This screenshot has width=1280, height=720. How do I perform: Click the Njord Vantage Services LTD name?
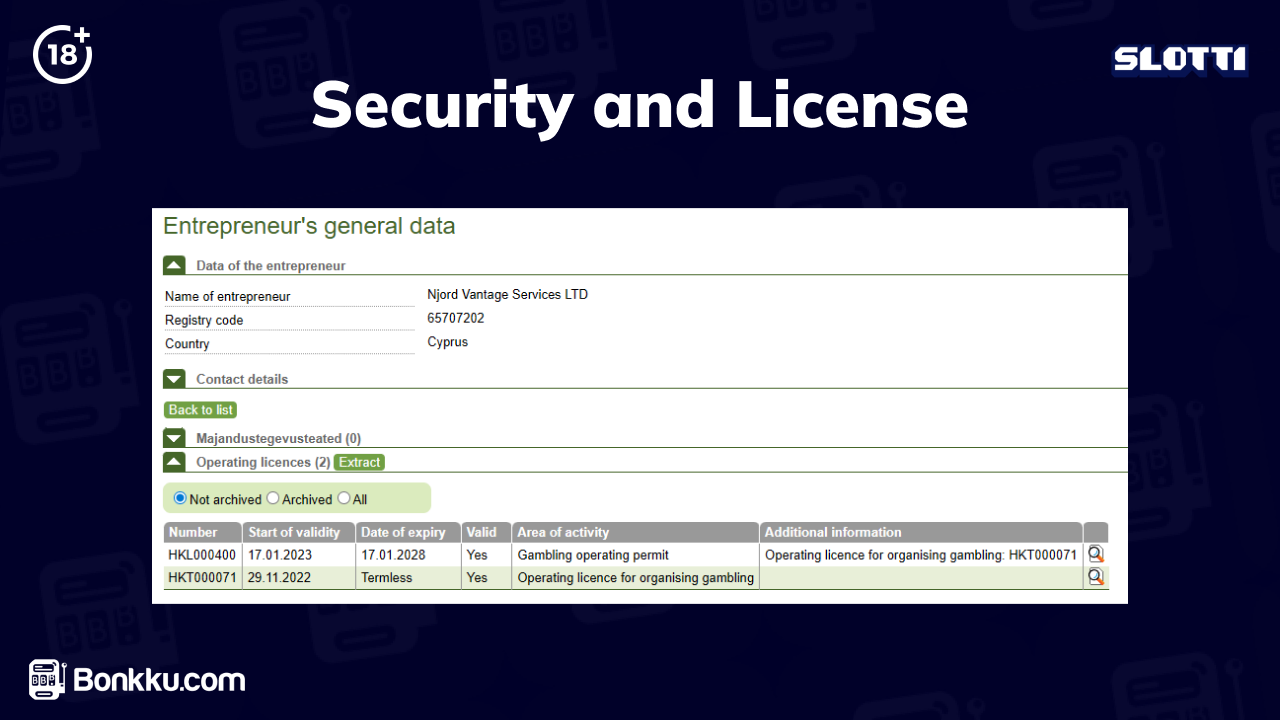click(x=507, y=295)
